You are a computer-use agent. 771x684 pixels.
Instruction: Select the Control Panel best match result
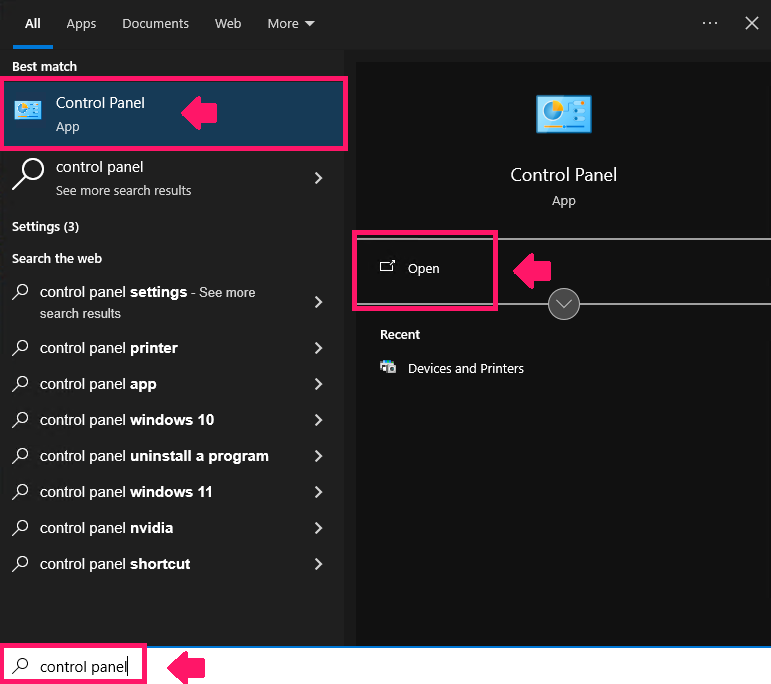(174, 113)
